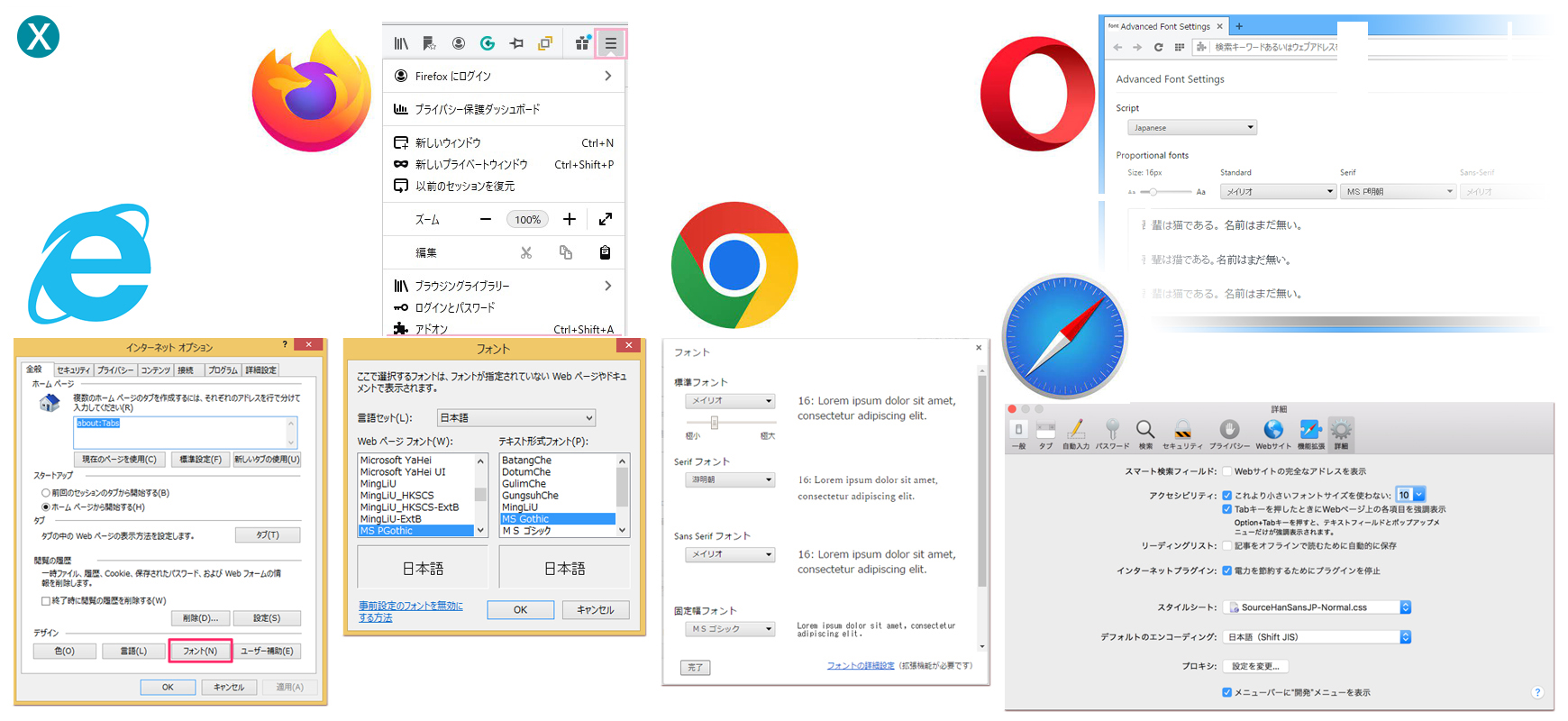Toggle メニューバーに開発メニューを表示 checkbox

(1226, 692)
